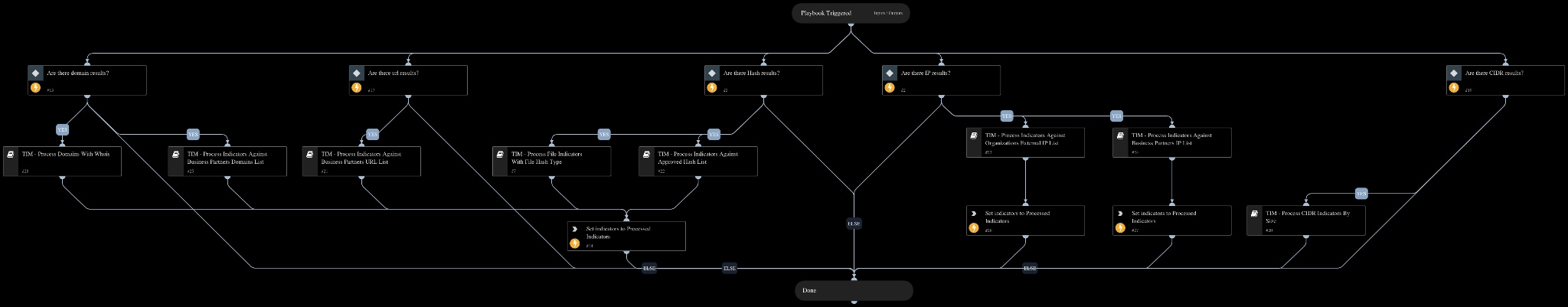Click the book icon on 'Approved Hash List' node

click(x=647, y=154)
